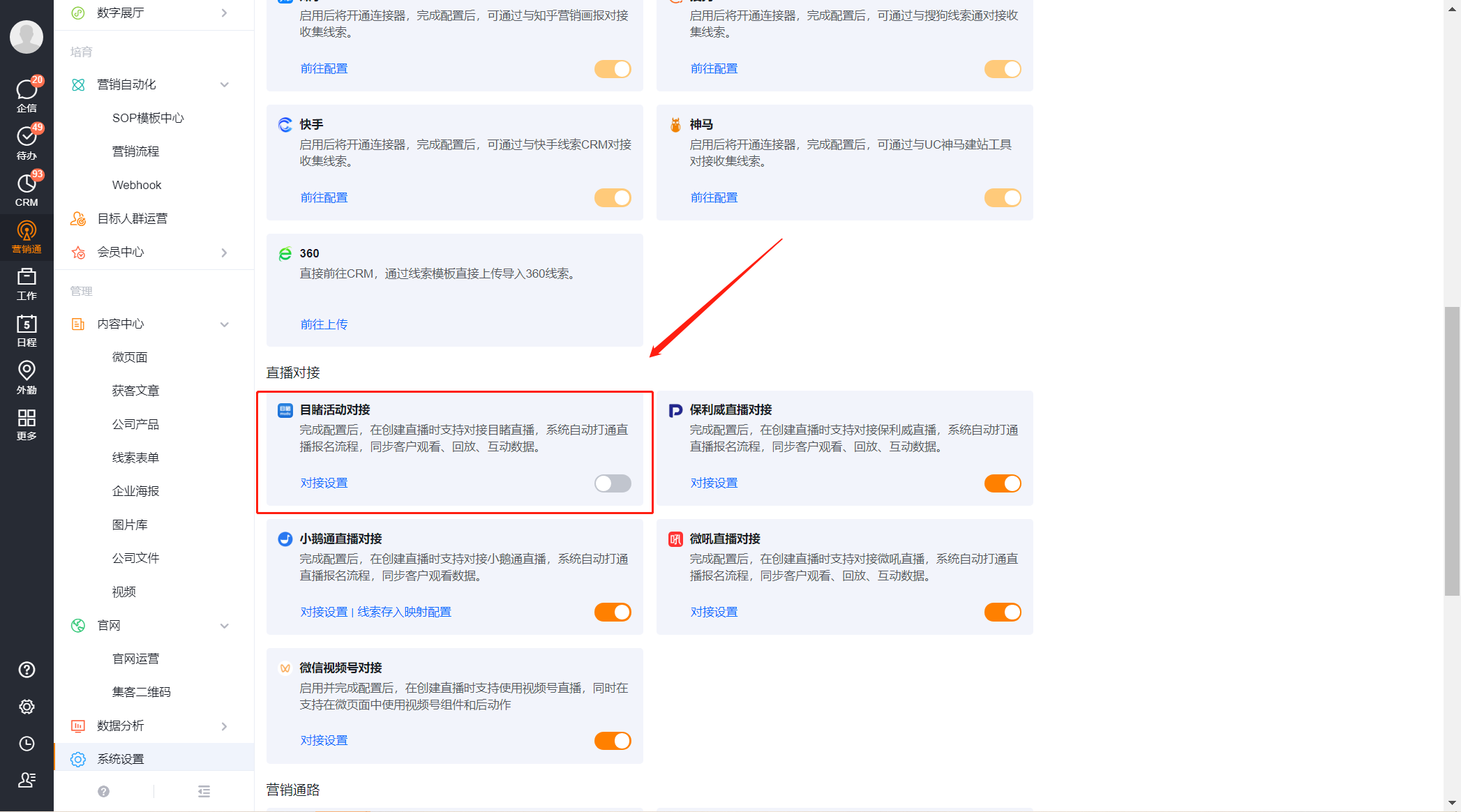The height and width of the screenshot is (812, 1461).
Task: Disable the 微吼直播对接 switch
Action: point(1003,612)
